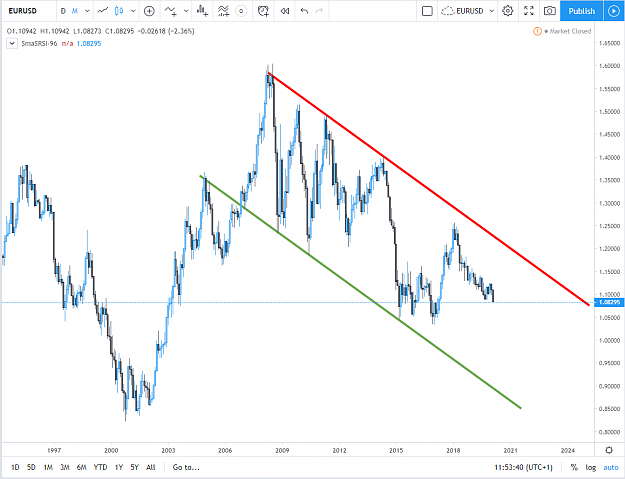Start Bar Replay with the rewind icon
Screen dimensions: 625x479
[285, 11]
